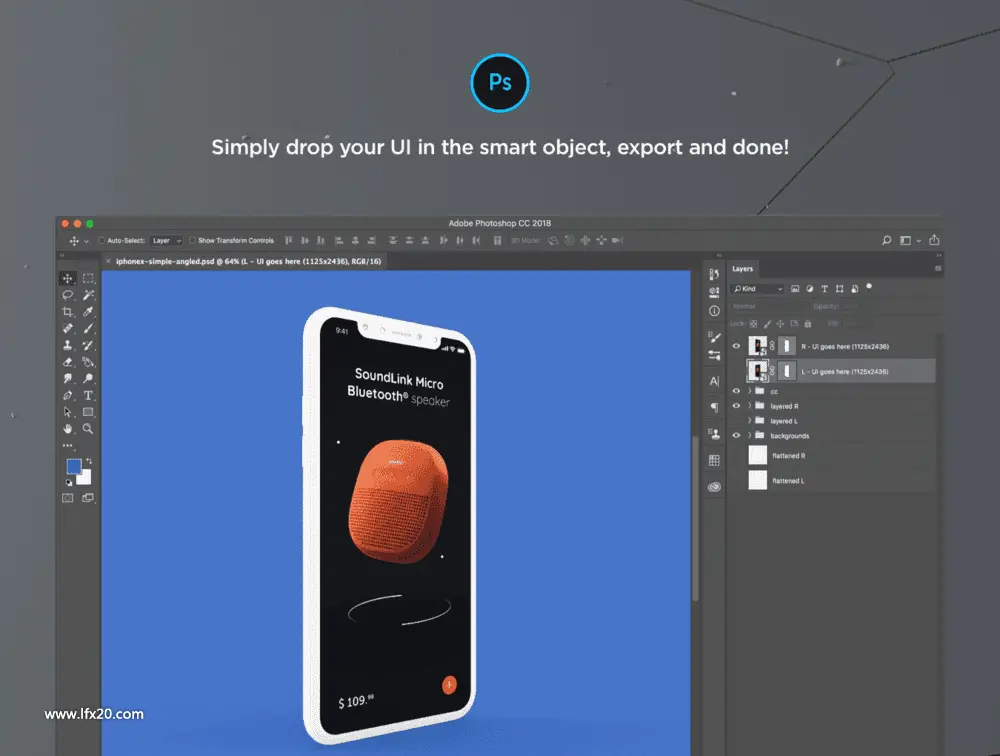This screenshot has height=756, width=1000.
Task: Toggle Quick Mask mode
Action: [x=68, y=498]
